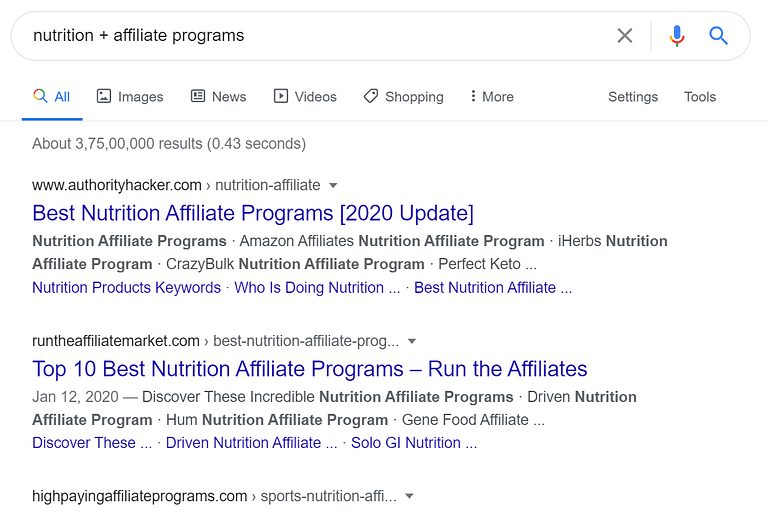Clear the search box with the X icon

[x=624, y=35]
